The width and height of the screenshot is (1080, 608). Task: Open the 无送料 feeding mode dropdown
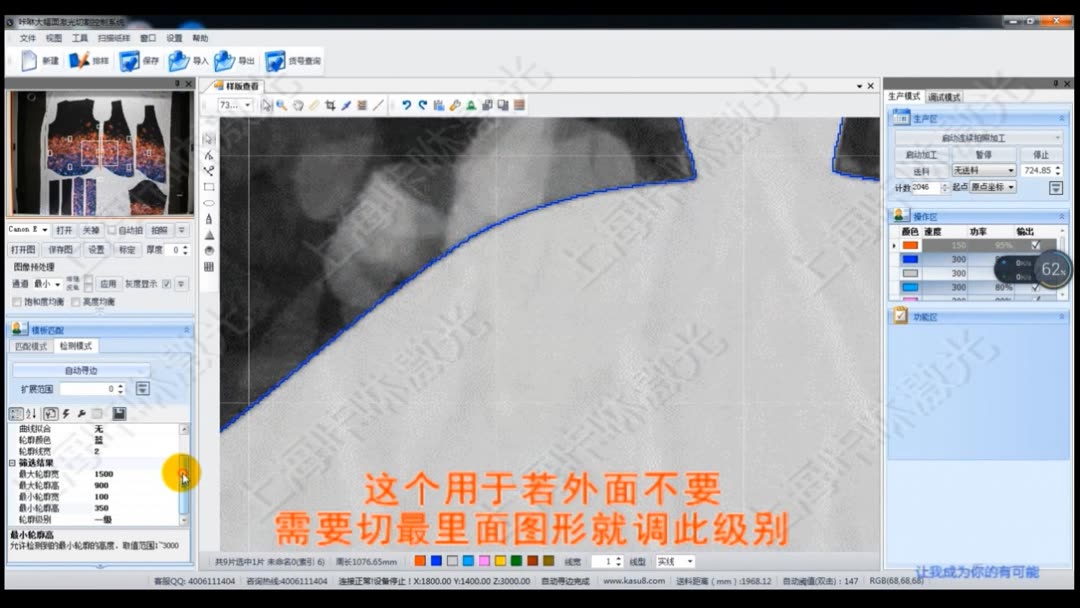pyautogui.click(x=983, y=170)
